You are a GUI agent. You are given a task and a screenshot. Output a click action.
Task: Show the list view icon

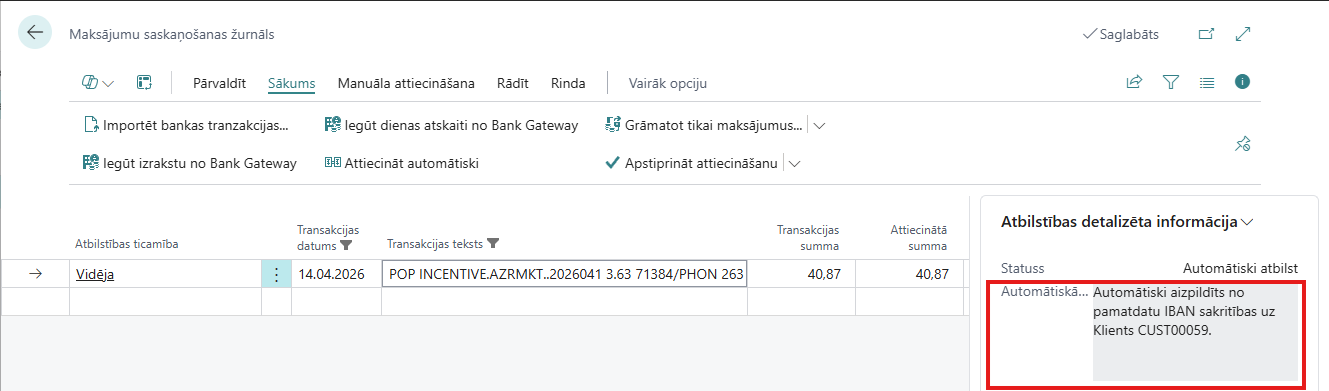tap(1206, 83)
